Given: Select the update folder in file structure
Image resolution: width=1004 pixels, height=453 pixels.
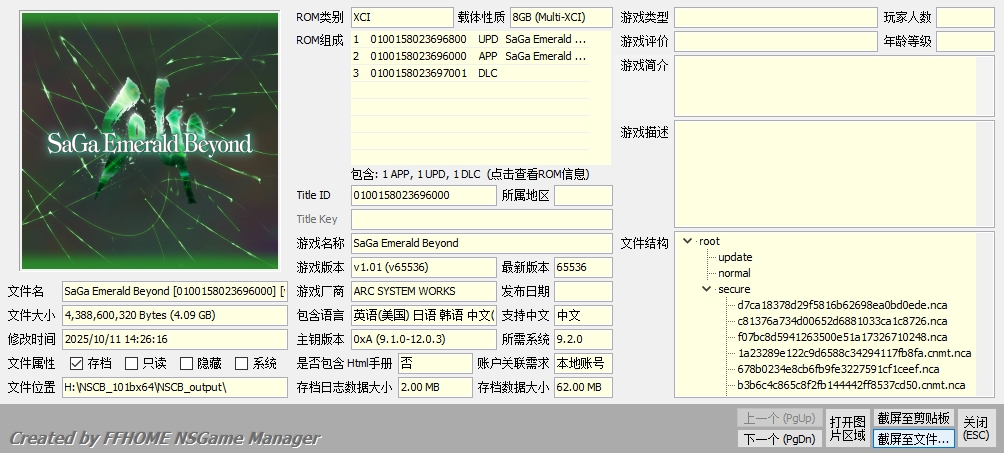Looking at the screenshot, I should pyautogui.click(x=735, y=257).
